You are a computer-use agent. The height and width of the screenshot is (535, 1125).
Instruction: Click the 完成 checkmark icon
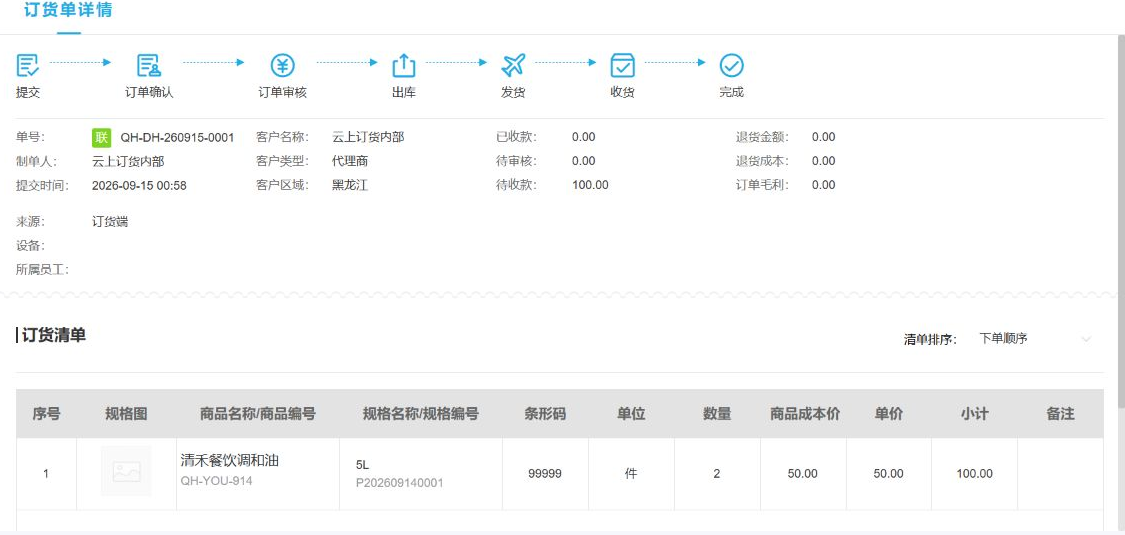(x=731, y=65)
